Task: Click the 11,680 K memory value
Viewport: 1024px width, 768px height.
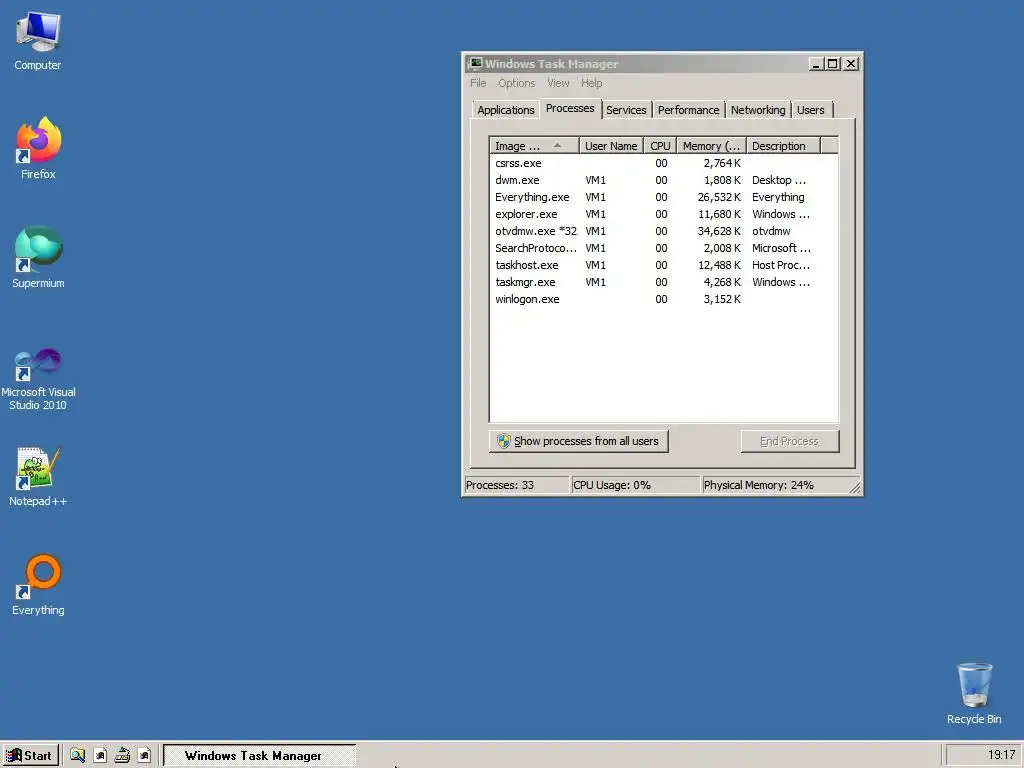Action: tap(719, 214)
